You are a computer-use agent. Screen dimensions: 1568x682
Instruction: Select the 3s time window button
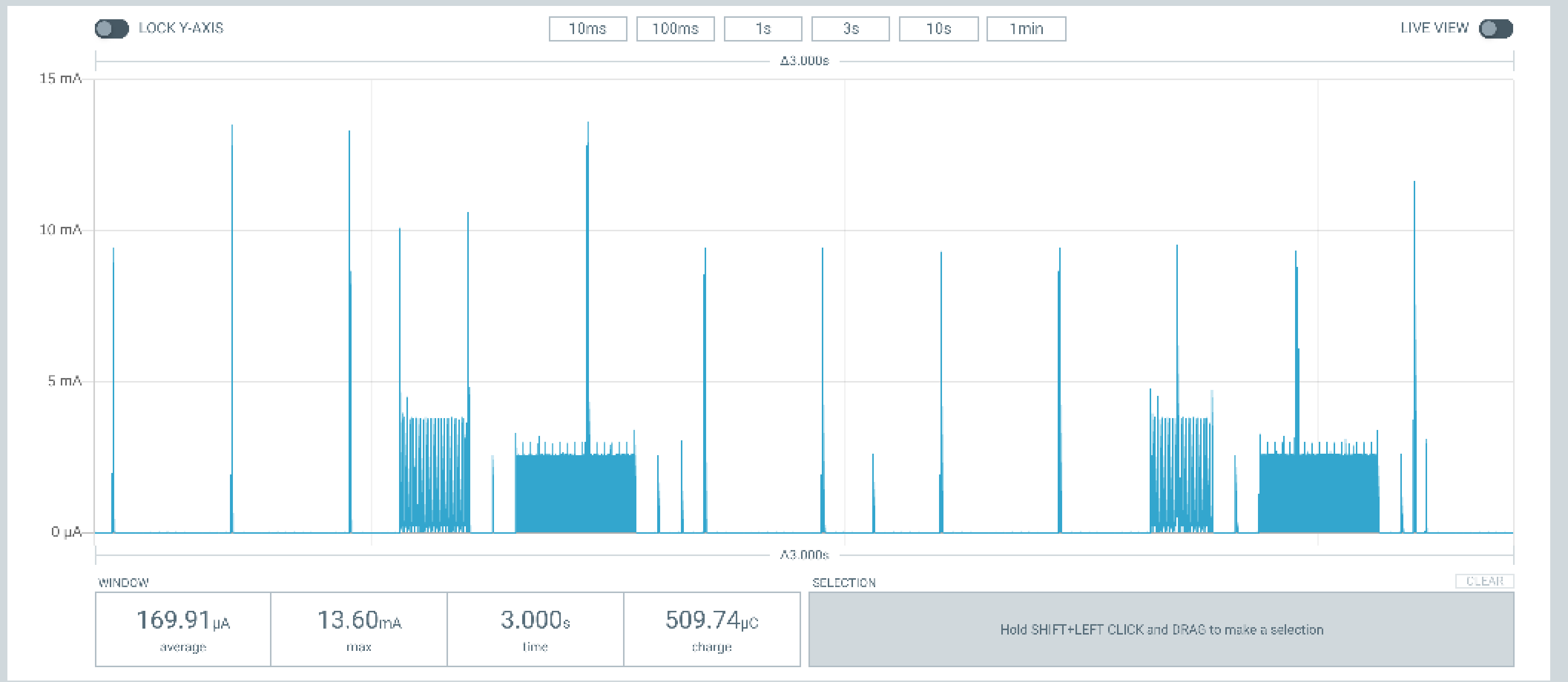click(851, 29)
